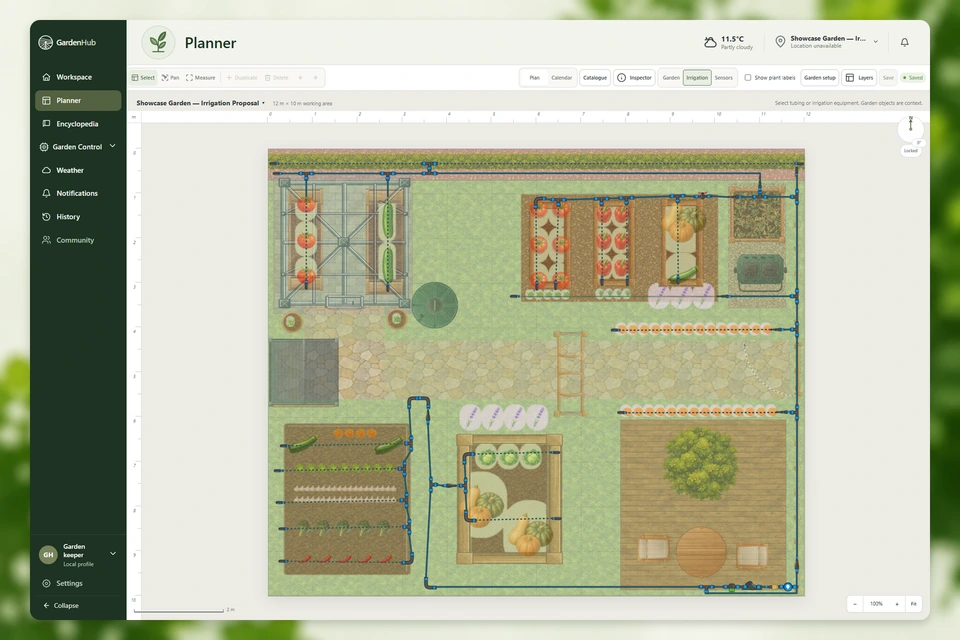Open the Showcase Garden location dropdown

pyautogui.click(x=827, y=42)
